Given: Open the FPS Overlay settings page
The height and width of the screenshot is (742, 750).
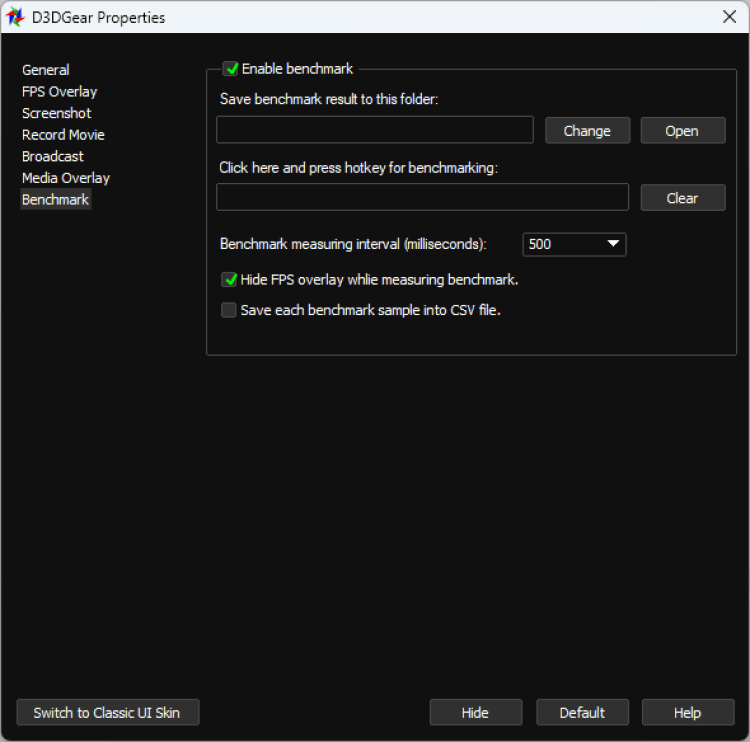Looking at the screenshot, I should click(x=59, y=91).
